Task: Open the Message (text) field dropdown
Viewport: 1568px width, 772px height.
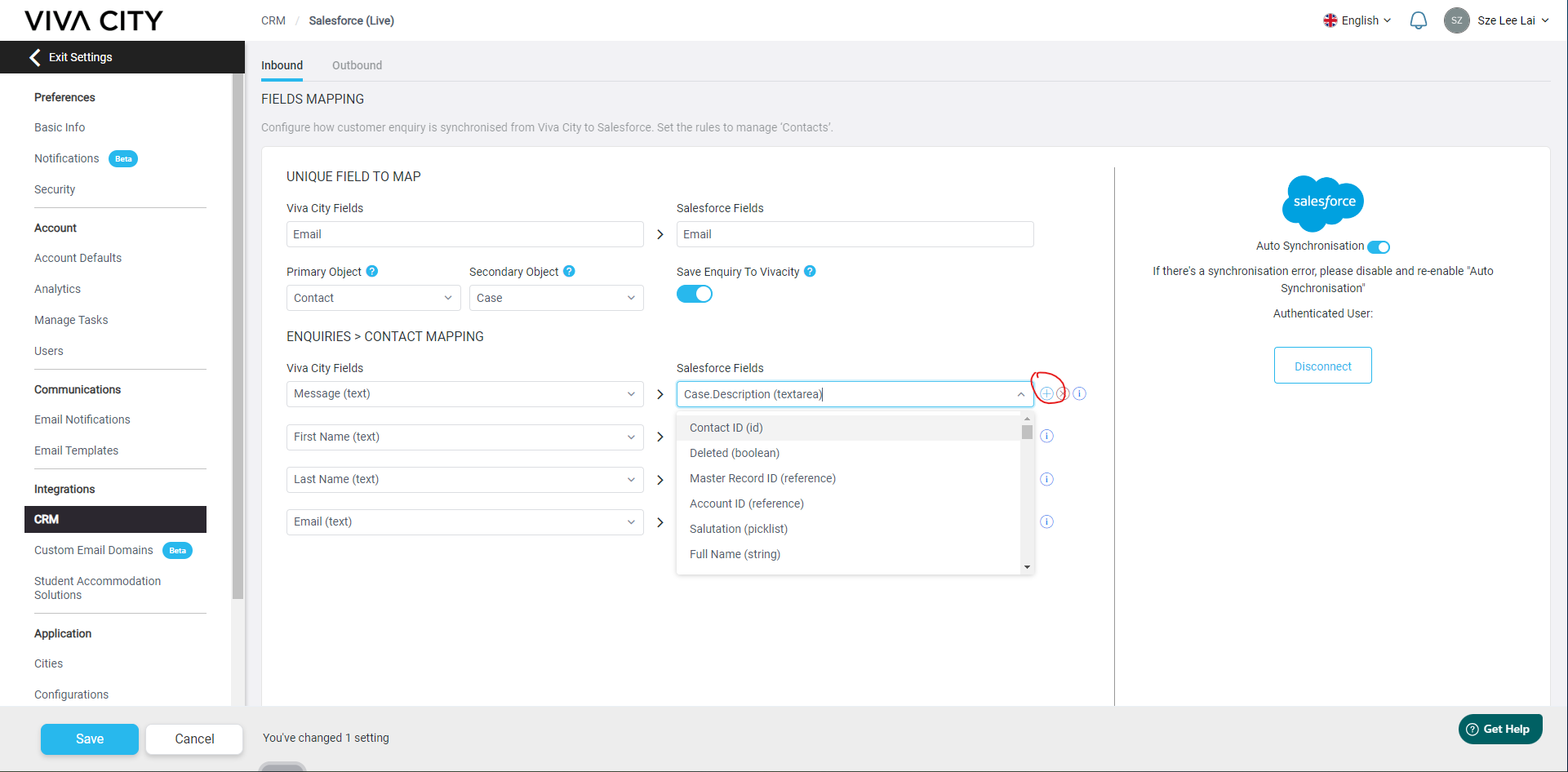Action: pyautogui.click(x=464, y=393)
